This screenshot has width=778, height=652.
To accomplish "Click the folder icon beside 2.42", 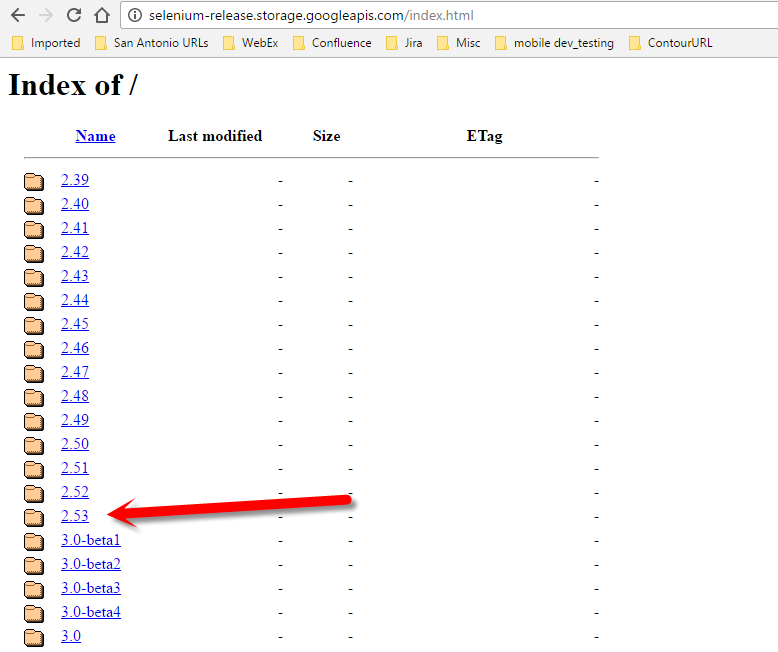I will (x=34, y=254).
